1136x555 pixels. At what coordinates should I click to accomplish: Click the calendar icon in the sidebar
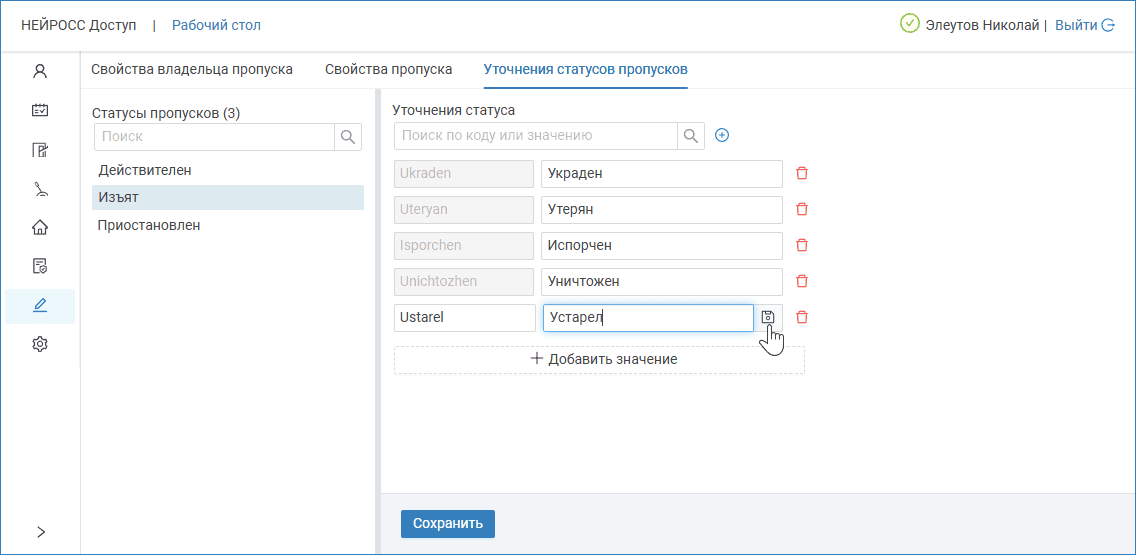(40, 111)
